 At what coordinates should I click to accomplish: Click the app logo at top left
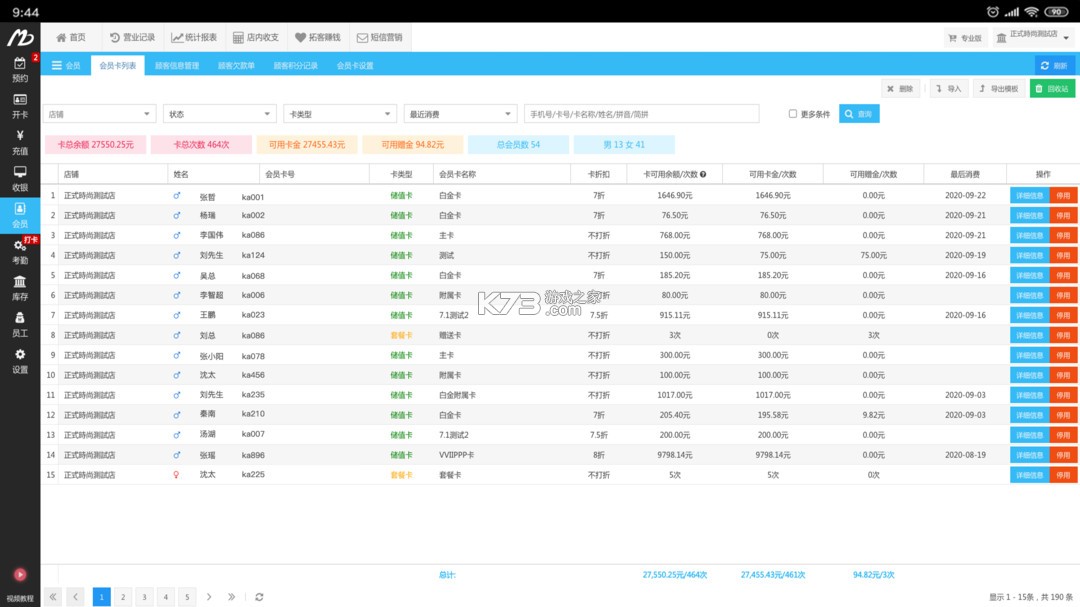(20, 37)
